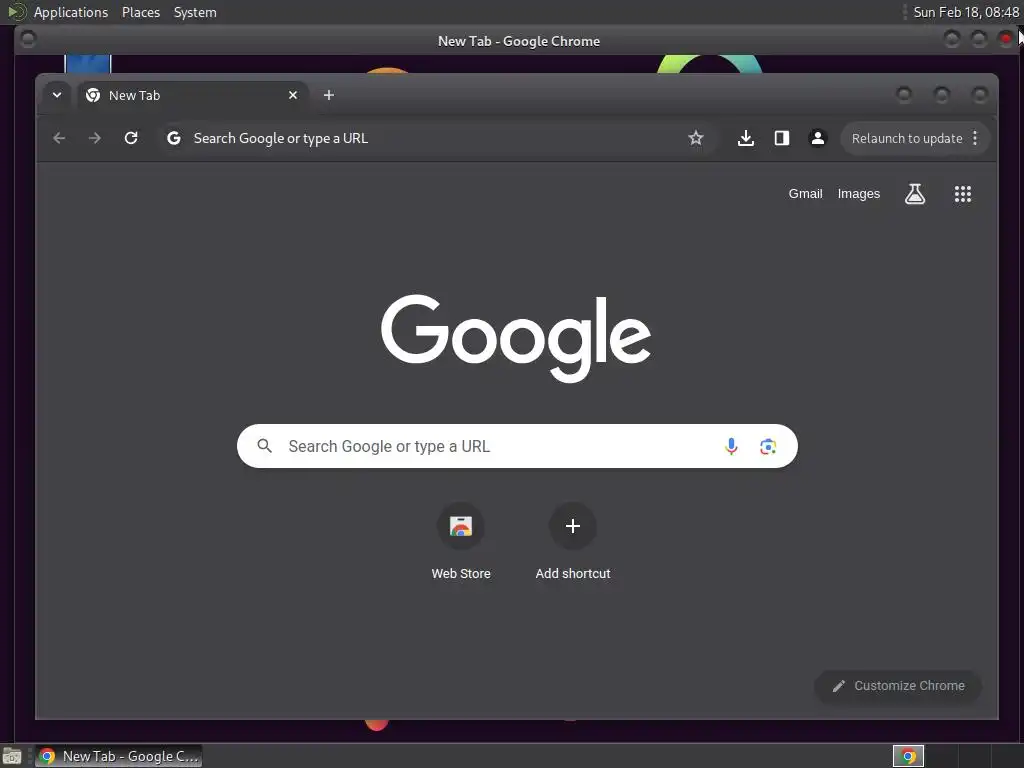This screenshot has height=768, width=1024.
Task: Click the Chrome favicon on New Tab
Action: tap(93, 95)
